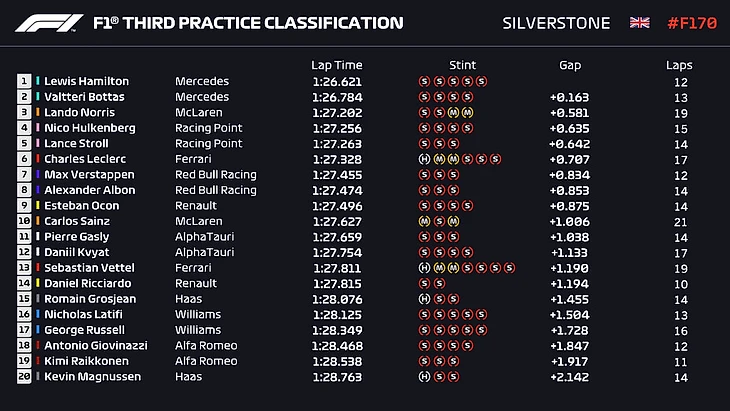
Task: Click the British flag icon next to Silverstone
Action: click(637, 23)
